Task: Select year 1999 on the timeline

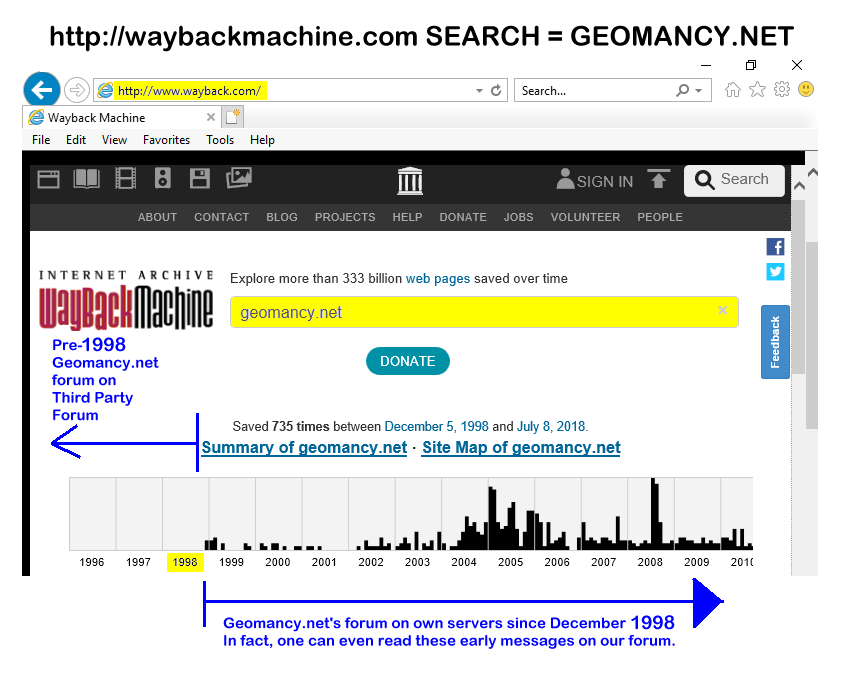Action: coord(231,562)
